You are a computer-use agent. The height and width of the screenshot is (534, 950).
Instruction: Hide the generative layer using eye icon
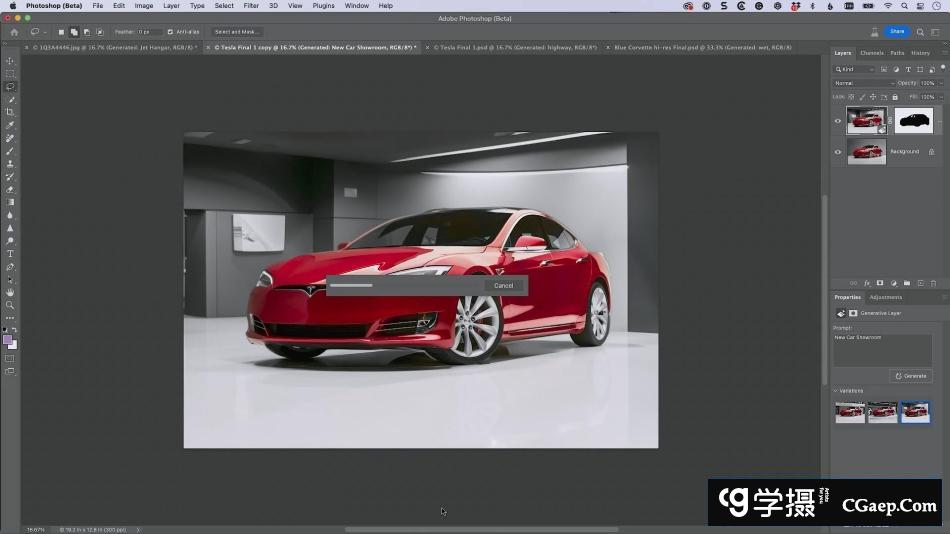pyautogui.click(x=838, y=121)
